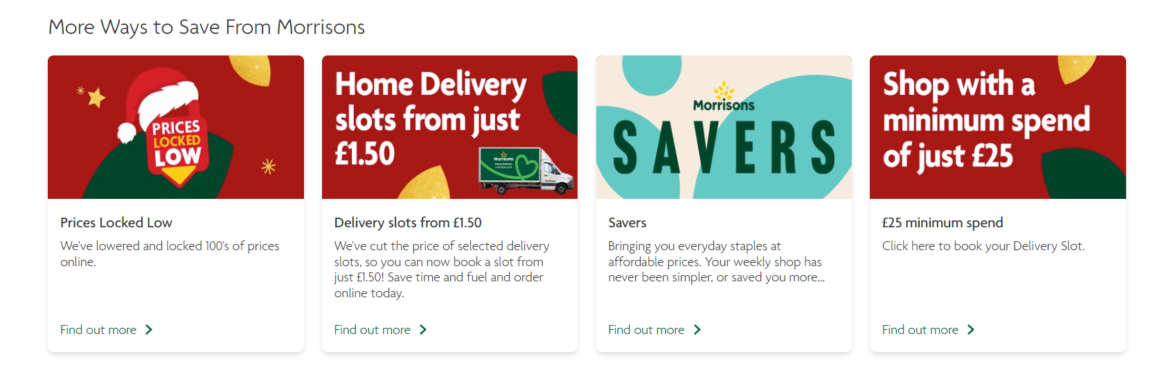This screenshot has height=368, width=1160.
Task: Click the Home Delivery slots from just £1.50 banner
Action: (x=450, y=127)
